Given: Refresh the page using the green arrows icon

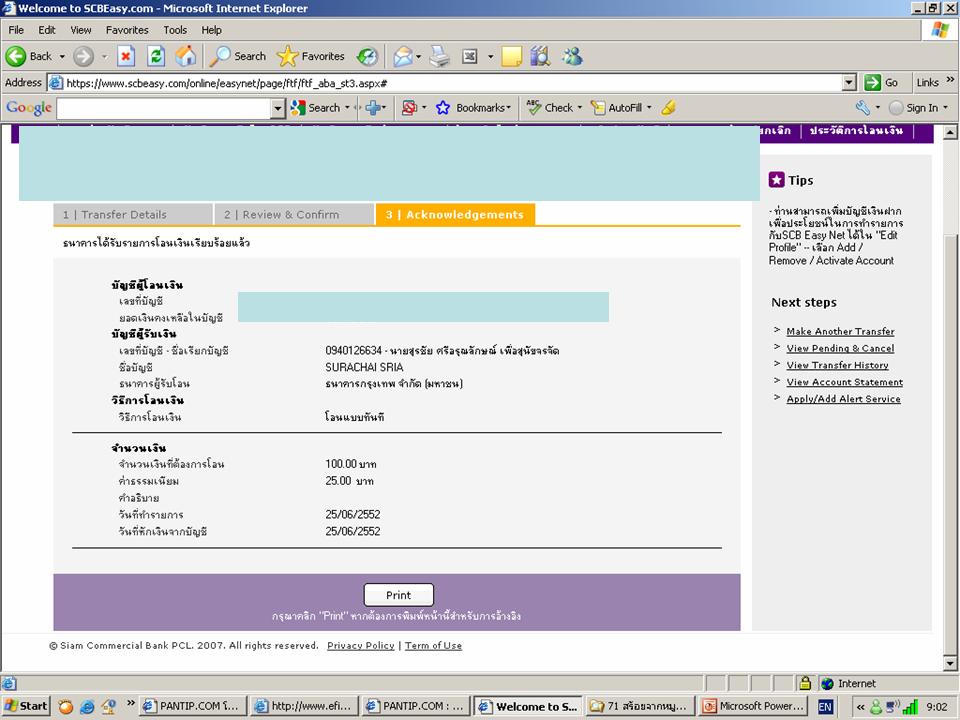Looking at the screenshot, I should pyautogui.click(x=157, y=56).
